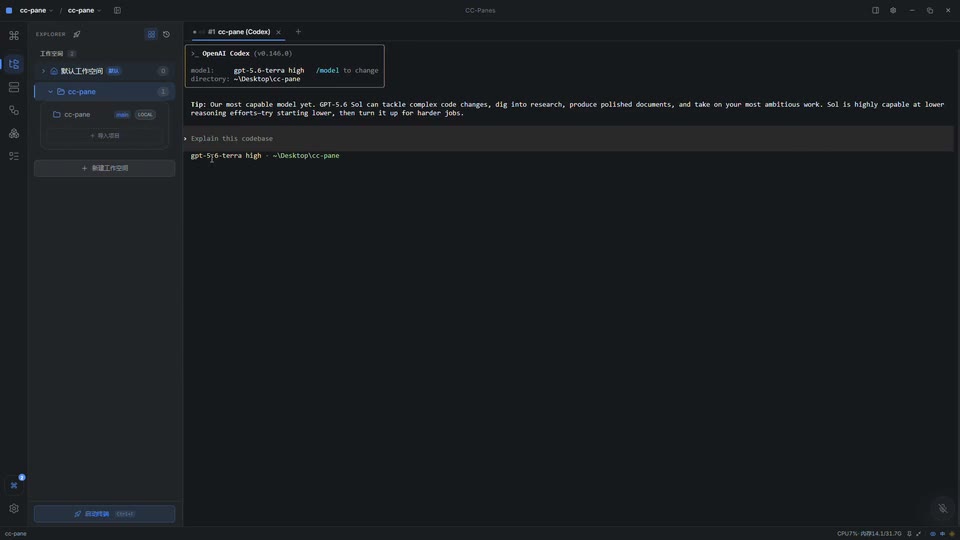960x540 pixels.
Task: Click the blue eye icon in the status bar
Action: click(932, 534)
